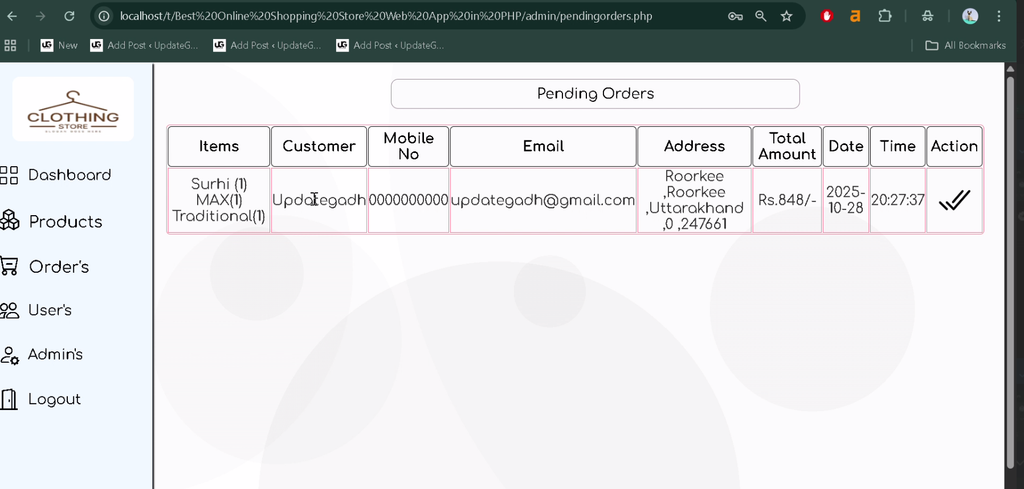Click the Order's shopping cart icon
This screenshot has width=1024, height=489.
[x=8, y=266]
